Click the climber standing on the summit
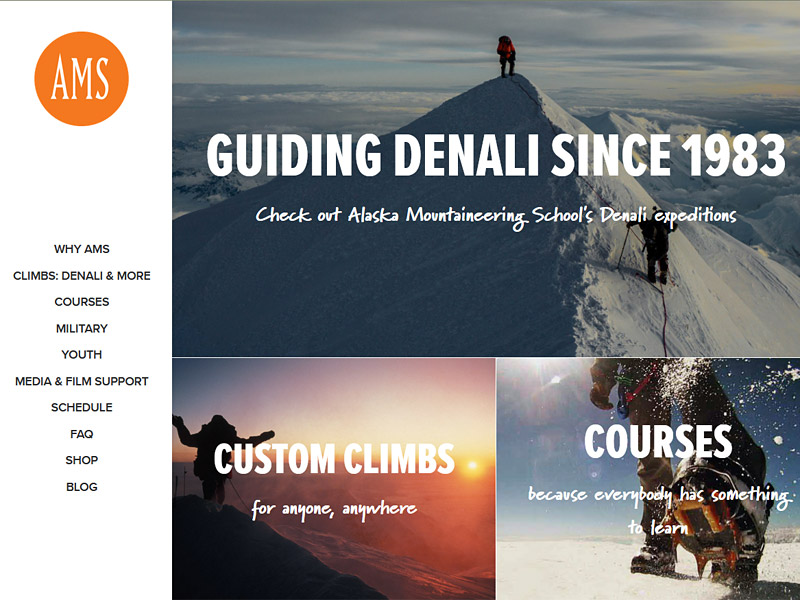800x600 pixels. tap(506, 56)
